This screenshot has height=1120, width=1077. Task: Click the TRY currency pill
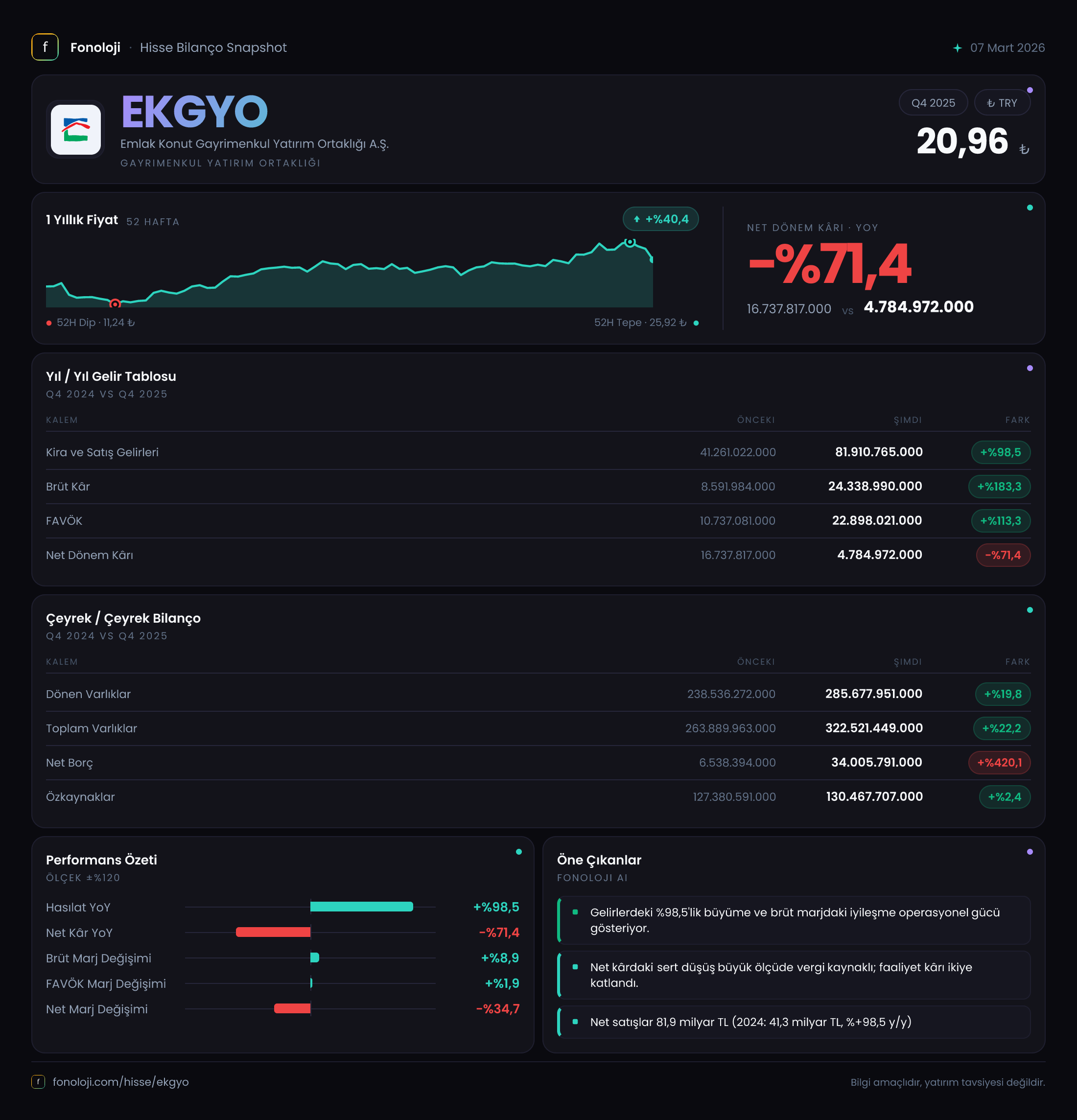(1002, 103)
